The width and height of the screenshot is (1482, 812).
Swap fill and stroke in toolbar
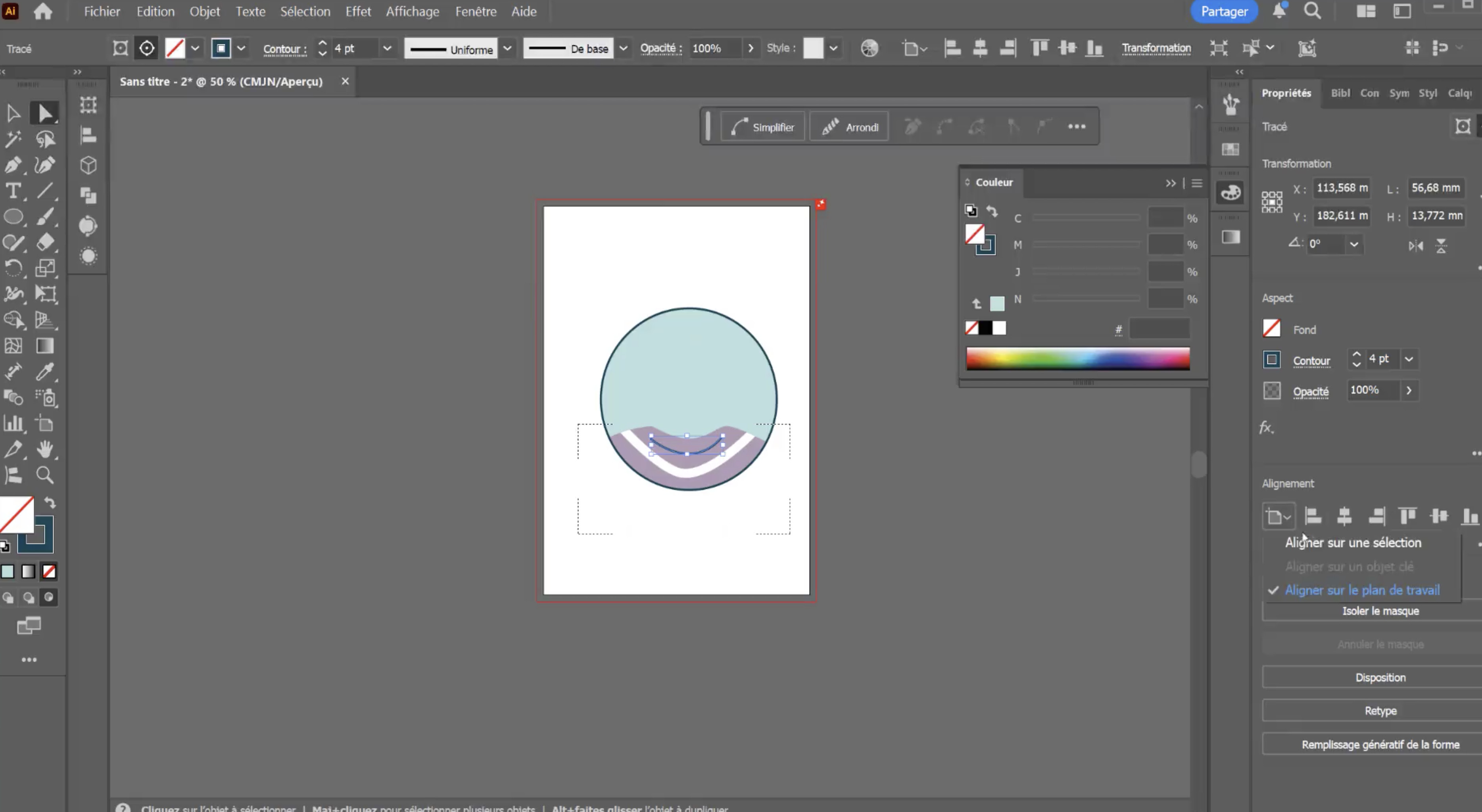[x=50, y=503]
